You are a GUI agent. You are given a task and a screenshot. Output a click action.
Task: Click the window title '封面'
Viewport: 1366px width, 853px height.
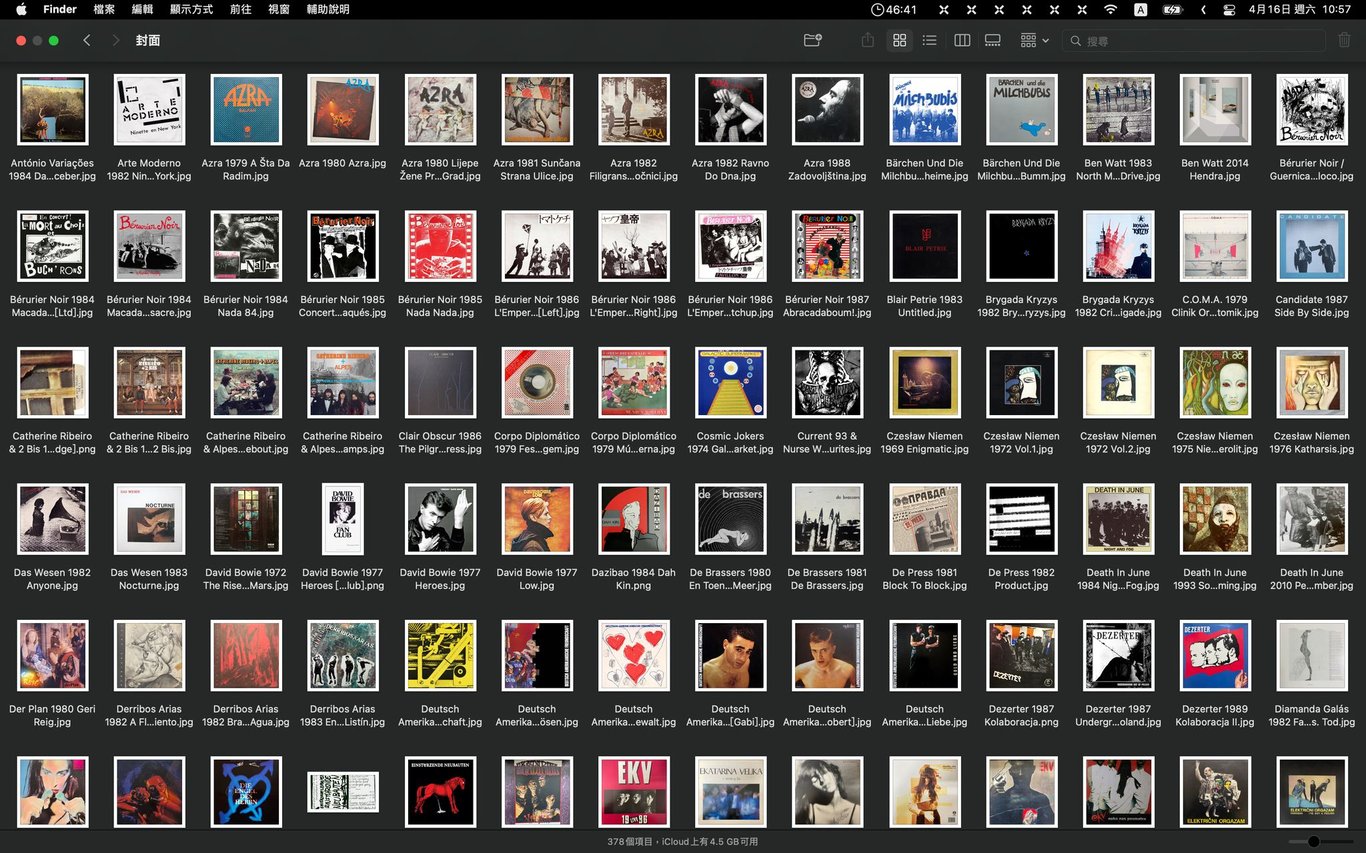pos(148,40)
